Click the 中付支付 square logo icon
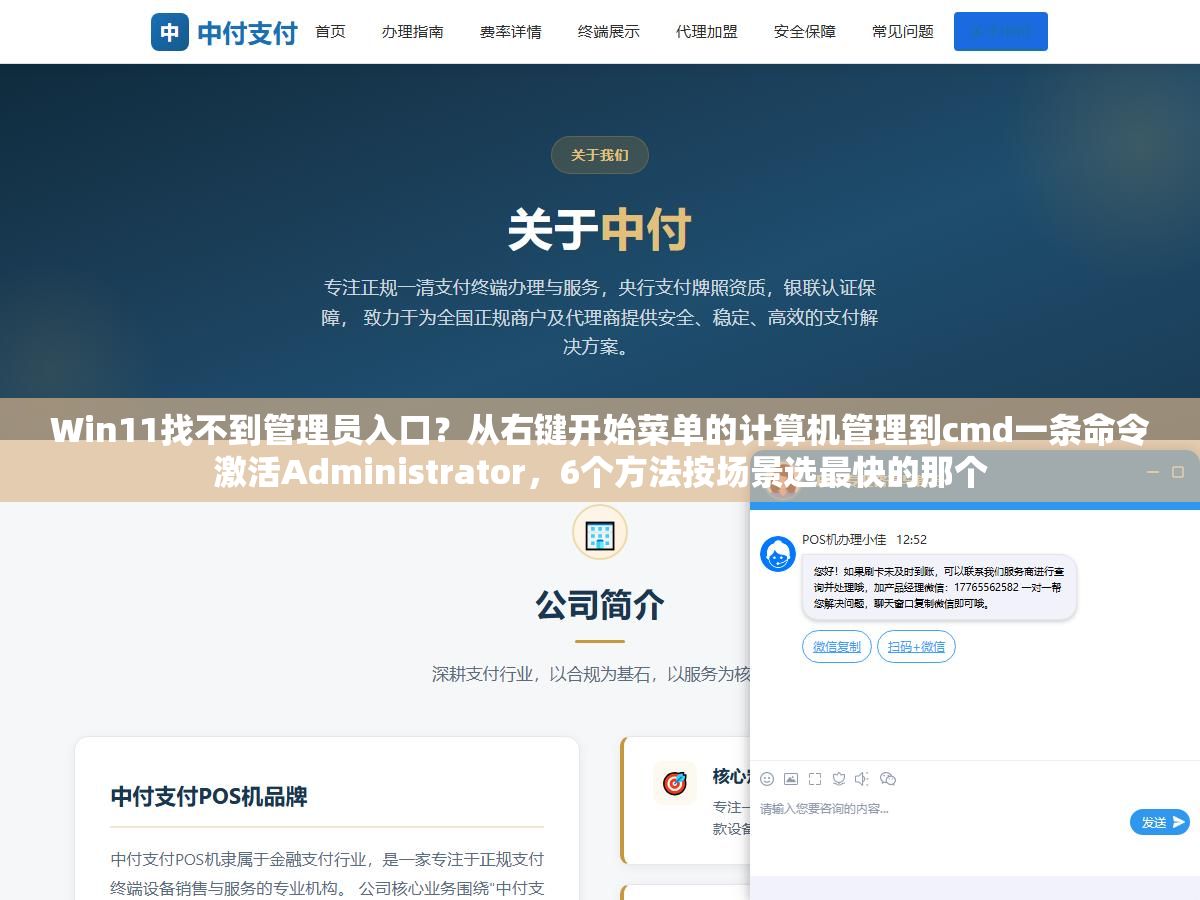Image resolution: width=1200 pixels, height=900 pixels. coord(170,32)
